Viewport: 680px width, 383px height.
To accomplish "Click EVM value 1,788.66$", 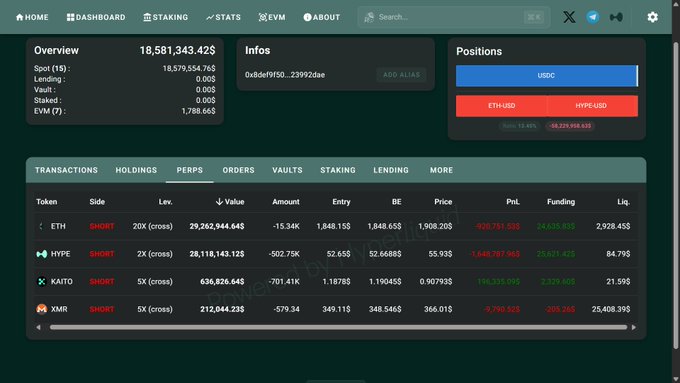I will [x=198, y=111].
